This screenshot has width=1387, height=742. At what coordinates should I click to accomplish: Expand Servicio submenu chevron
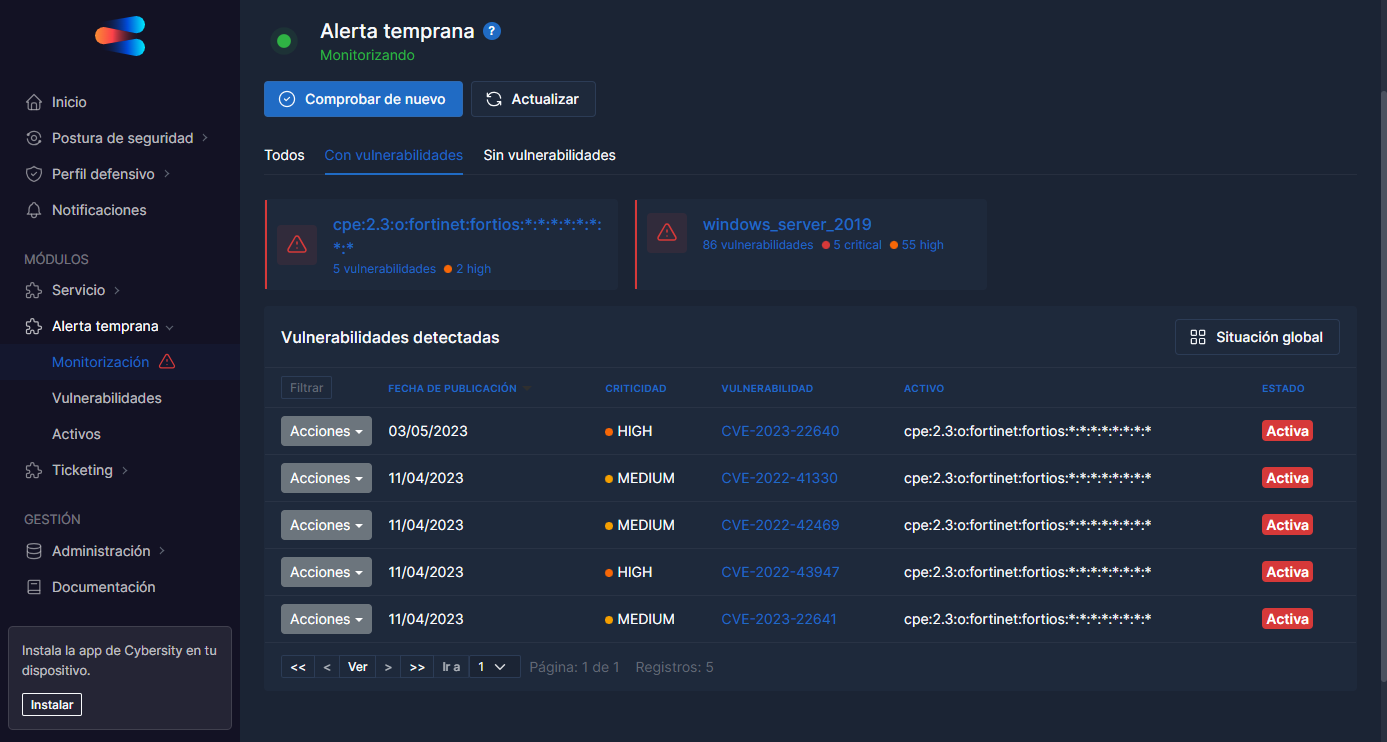(117, 290)
